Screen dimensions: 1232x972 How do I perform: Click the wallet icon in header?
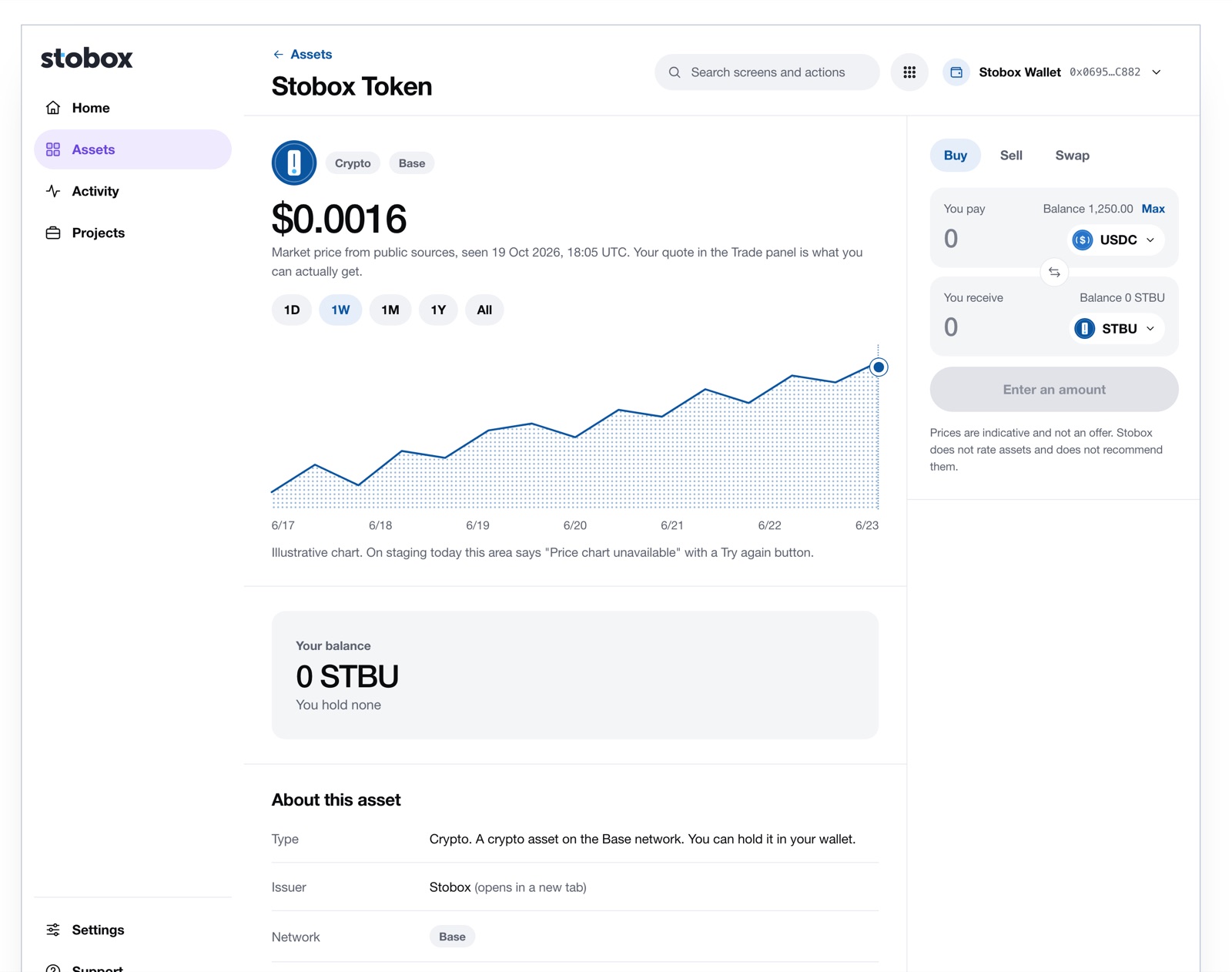click(956, 72)
